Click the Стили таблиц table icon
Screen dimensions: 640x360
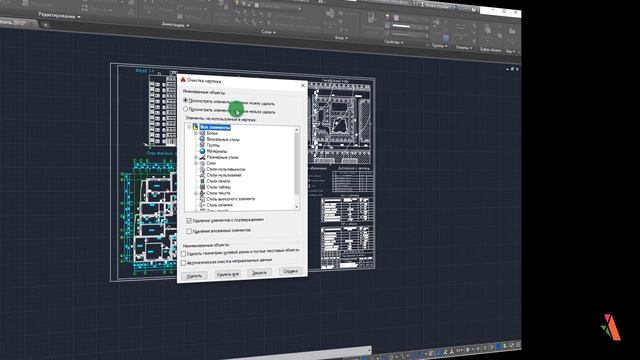click(202, 187)
